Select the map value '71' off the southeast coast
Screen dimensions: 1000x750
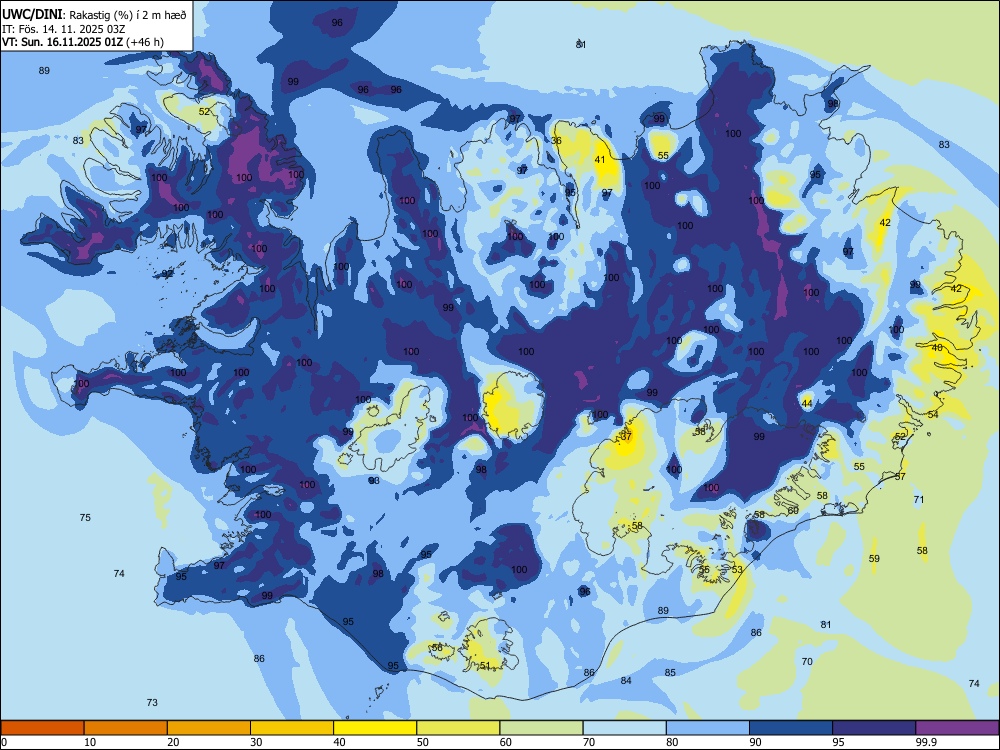click(x=919, y=499)
